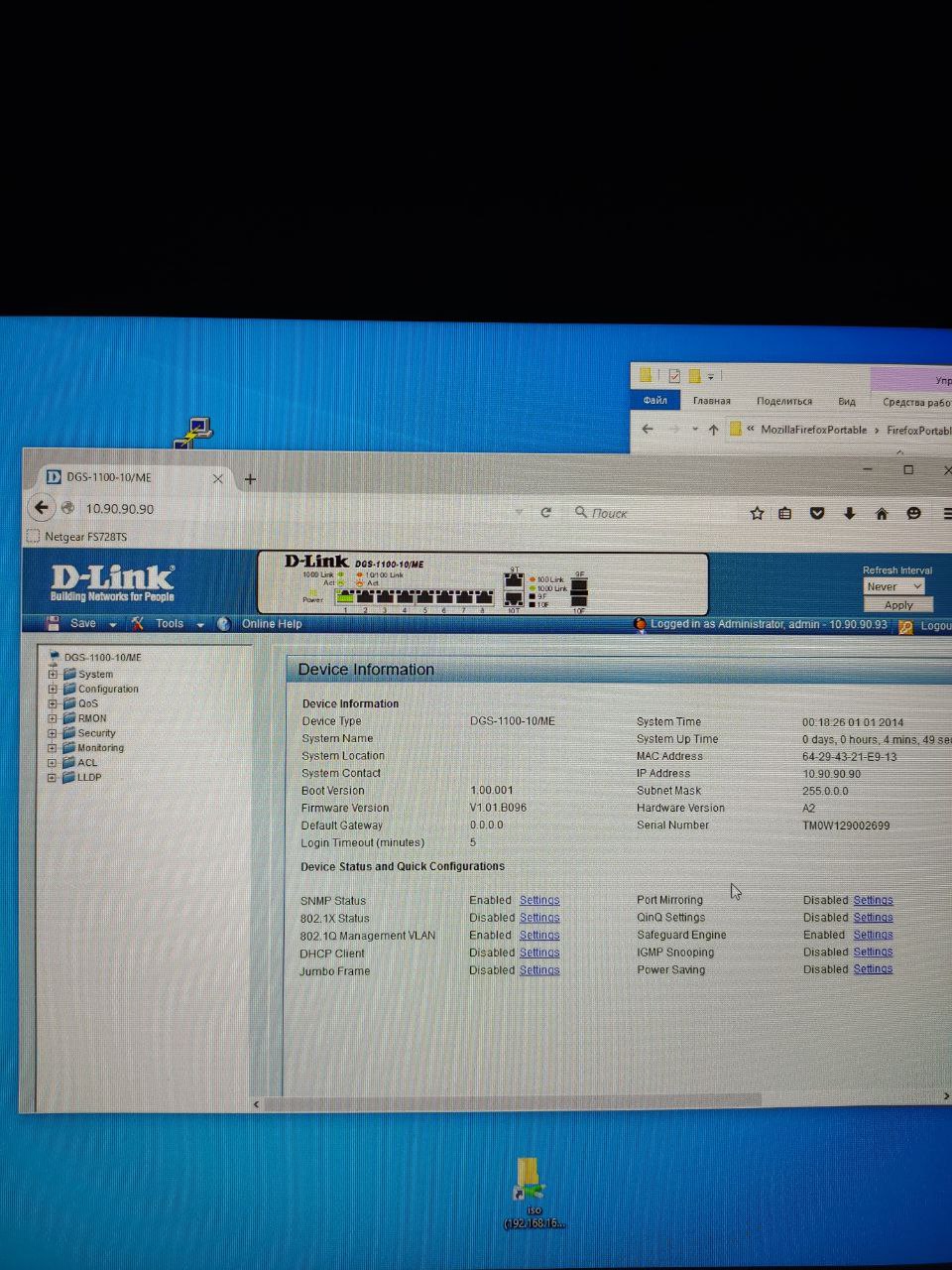Screen dimensions: 952x1270
Task: Open Jumbo Frame Settings link
Action: (x=539, y=970)
